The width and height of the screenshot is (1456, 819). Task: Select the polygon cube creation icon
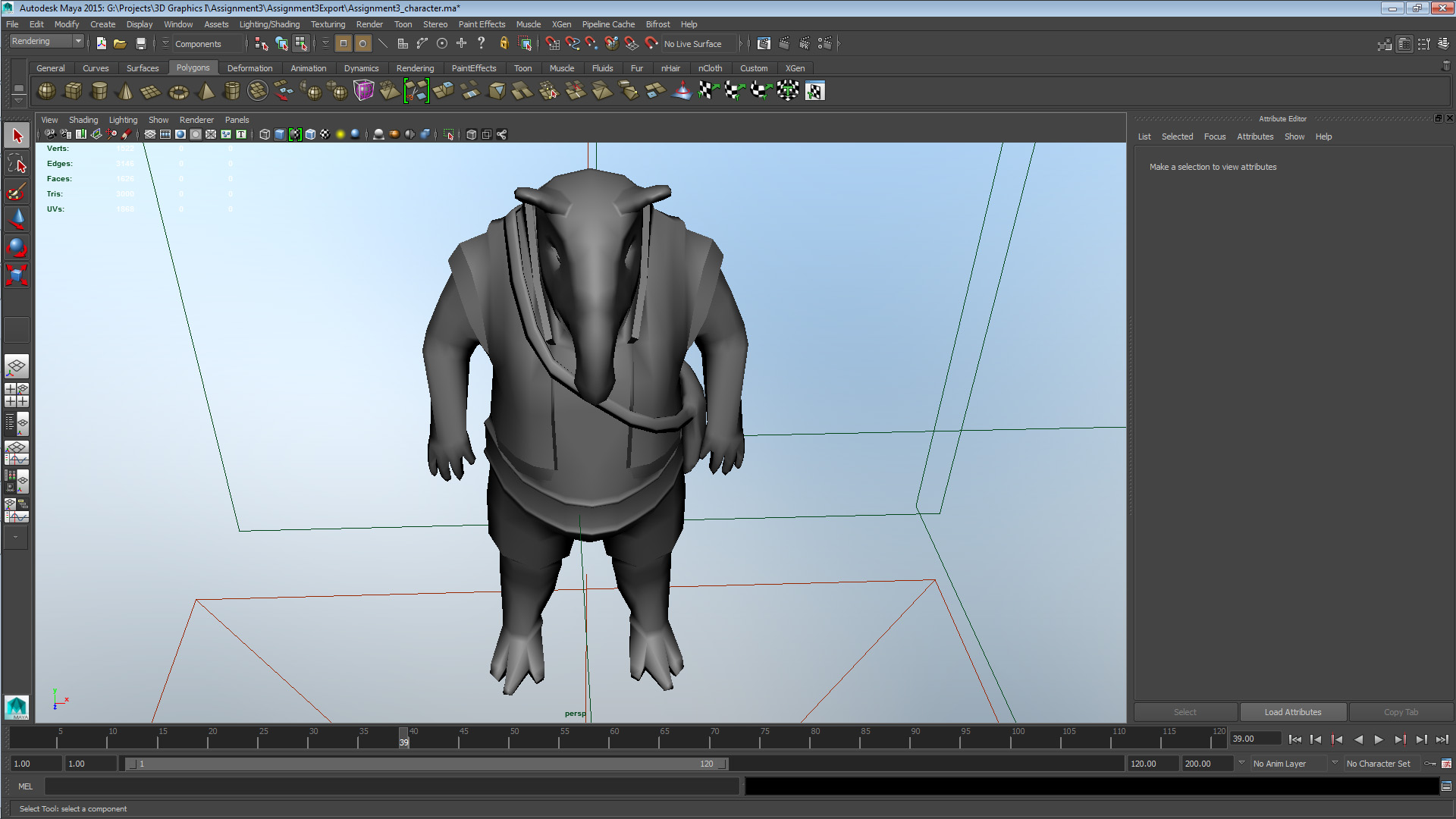[73, 91]
